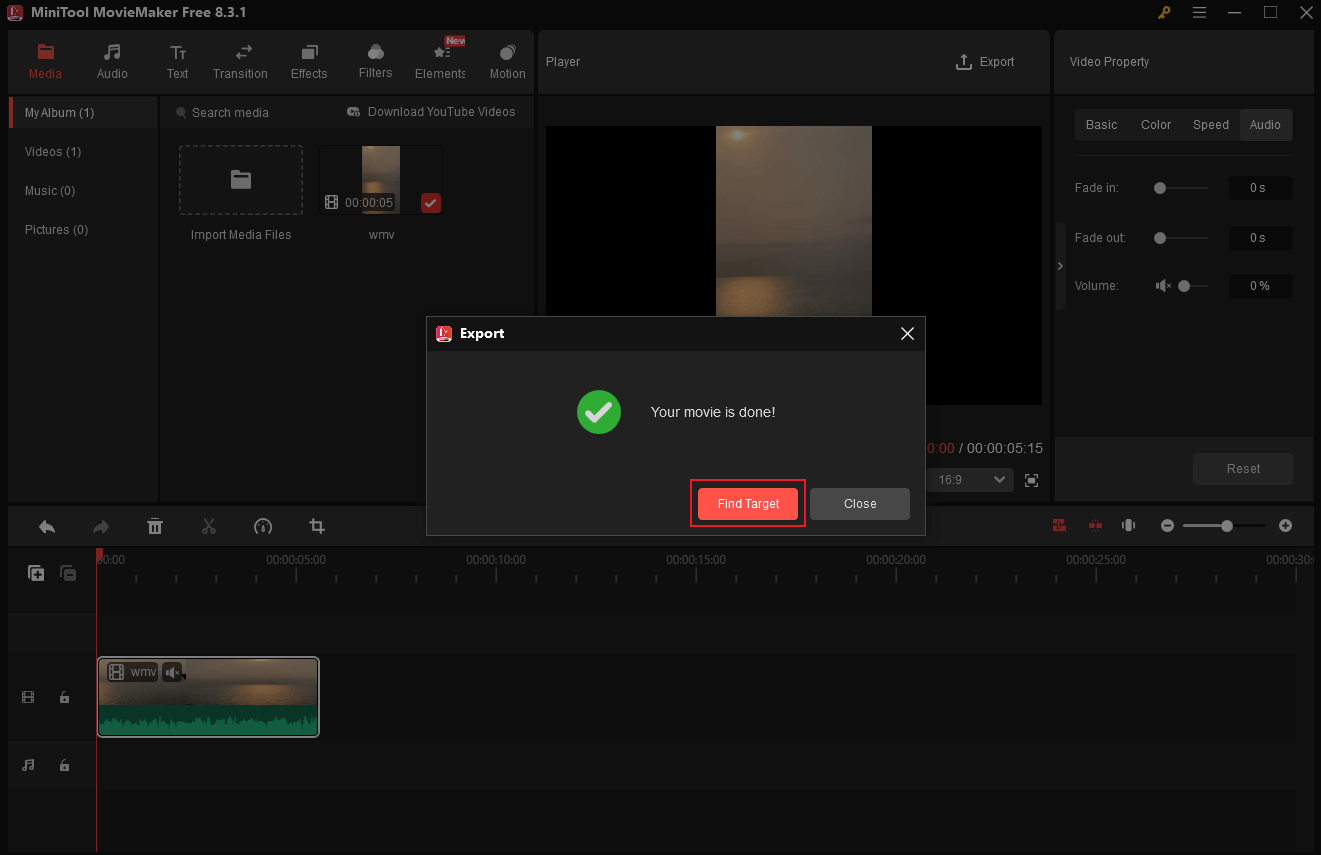
Task: Select Music in the media sidebar
Action: point(49,190)
